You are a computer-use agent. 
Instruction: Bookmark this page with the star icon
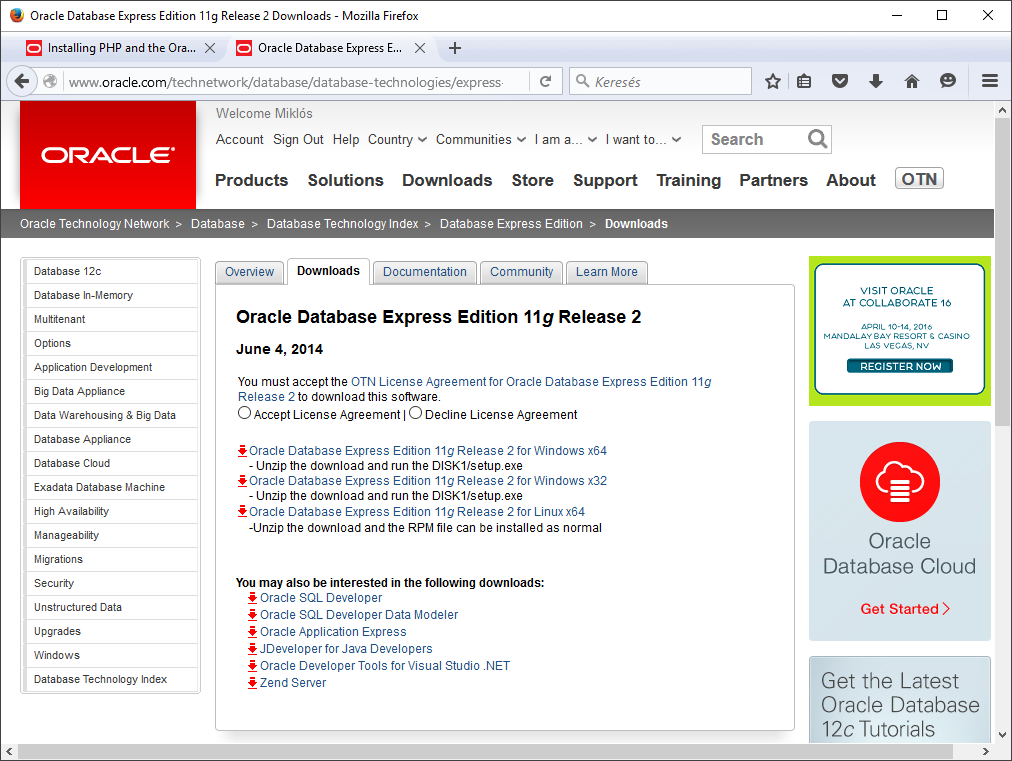[773, 81]
